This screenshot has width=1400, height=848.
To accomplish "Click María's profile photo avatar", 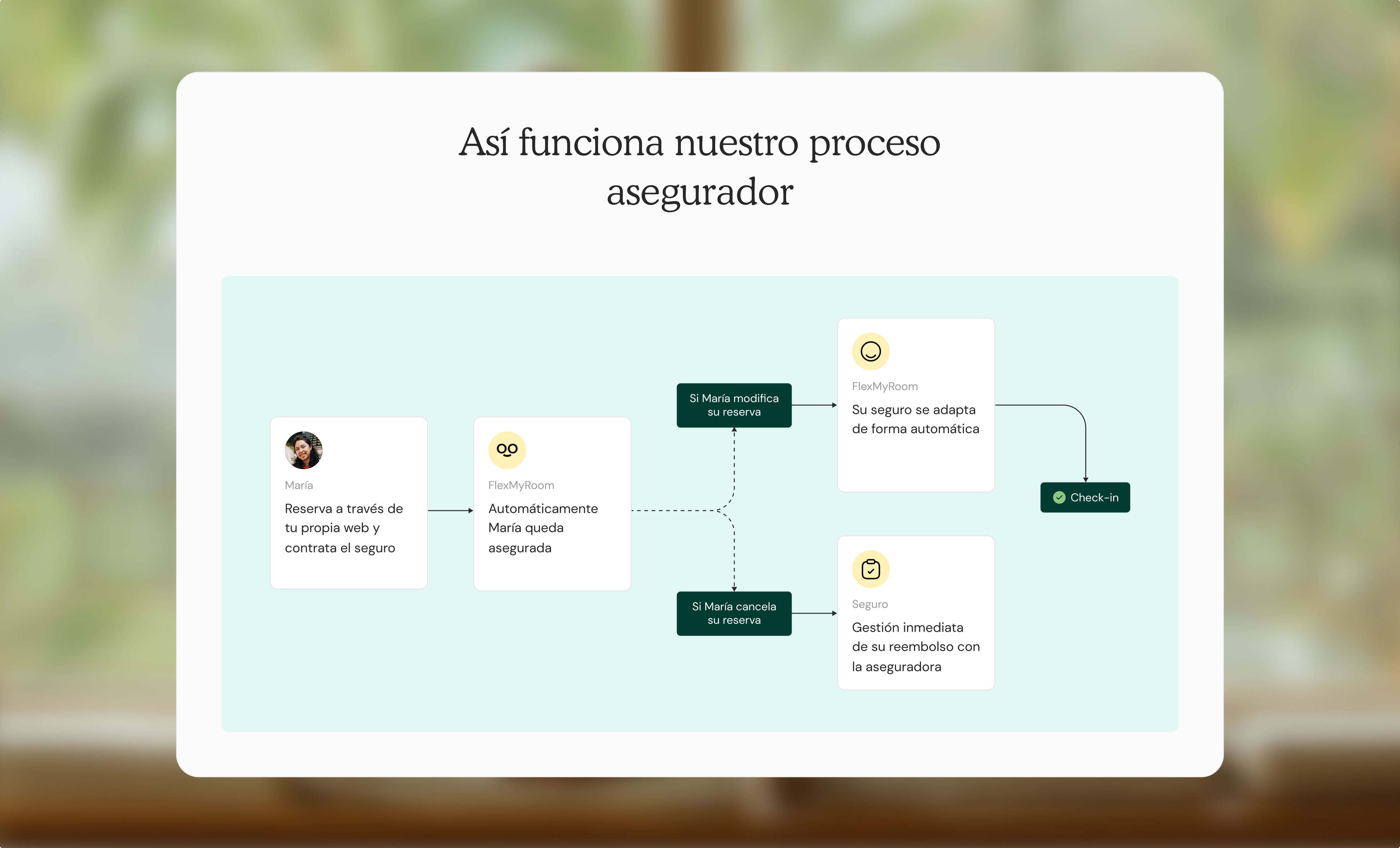I will click(303, 450).
